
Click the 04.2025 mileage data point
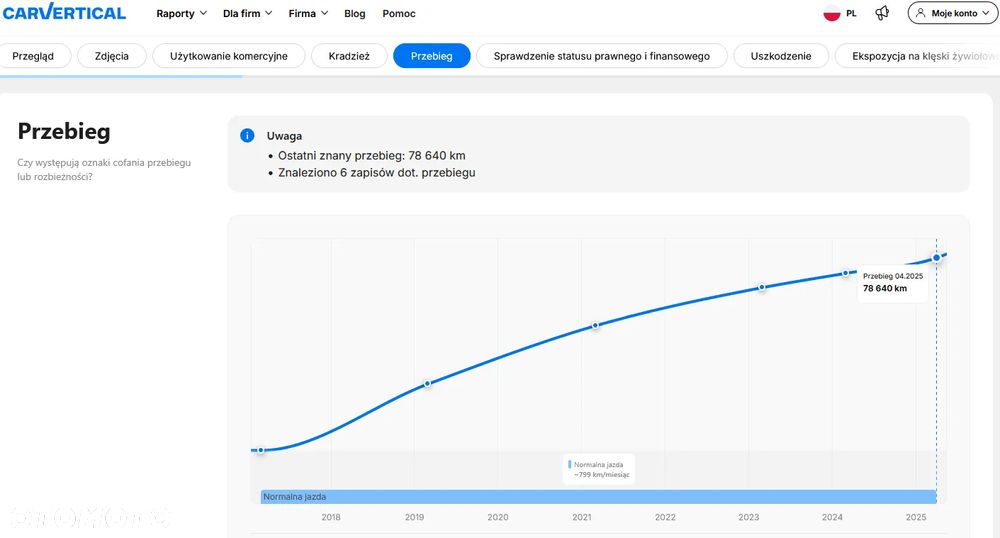coord(936,258)
